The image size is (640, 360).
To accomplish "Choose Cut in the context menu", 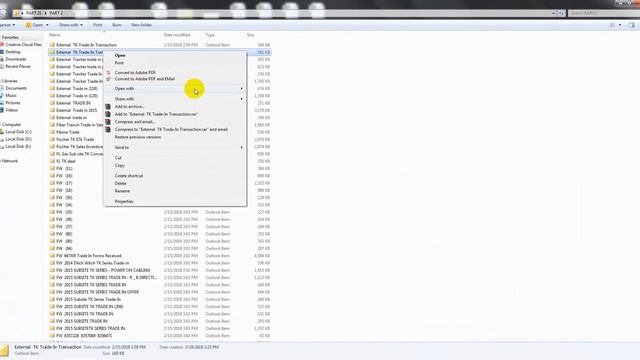I will (x=118, y=158).
